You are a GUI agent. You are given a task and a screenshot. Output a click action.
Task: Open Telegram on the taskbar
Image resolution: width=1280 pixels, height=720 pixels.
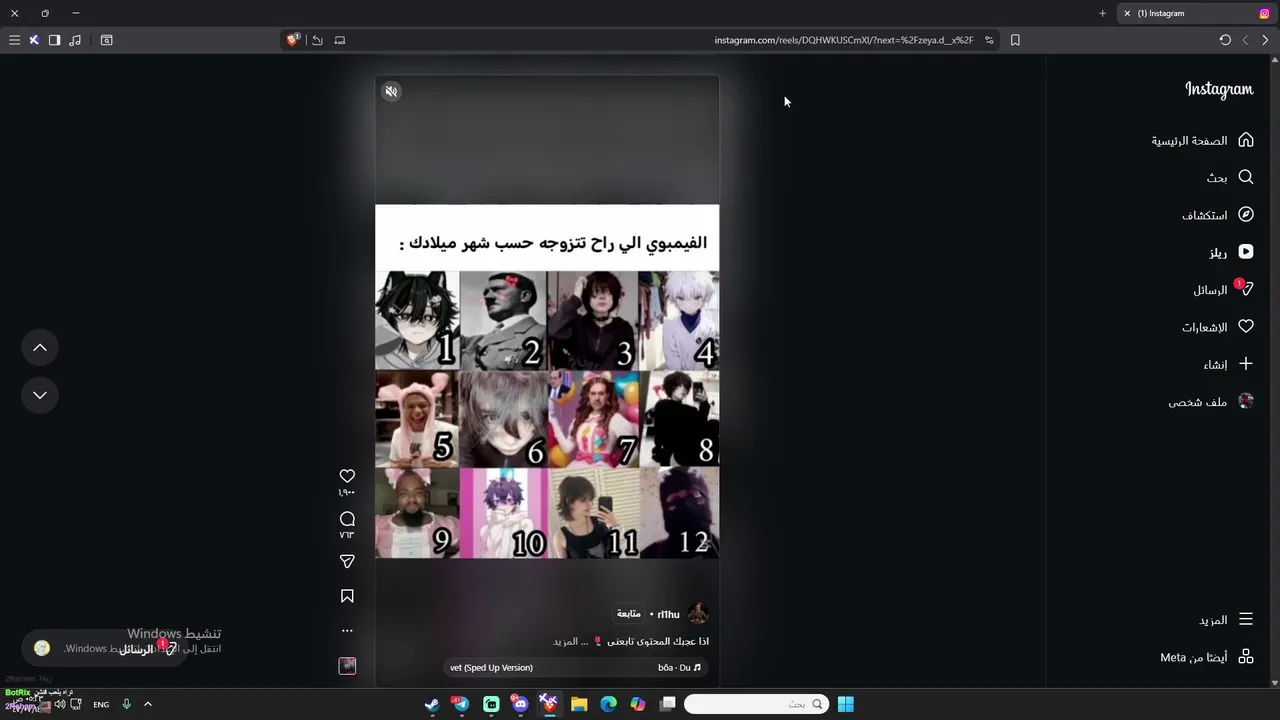461,704
